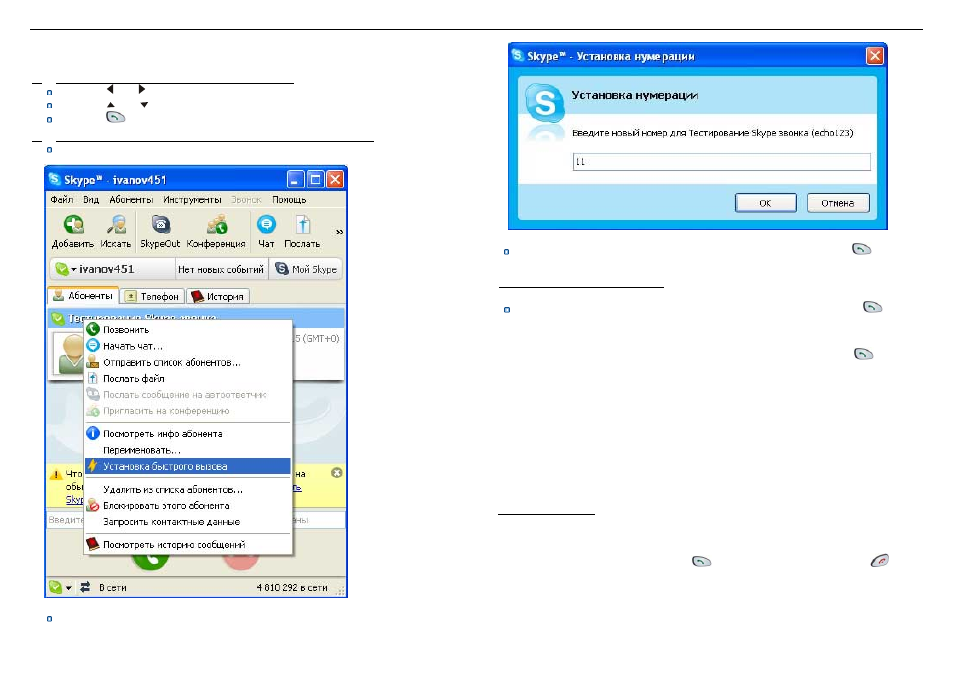
Task: Click the В сети status text
Action: 113,588
